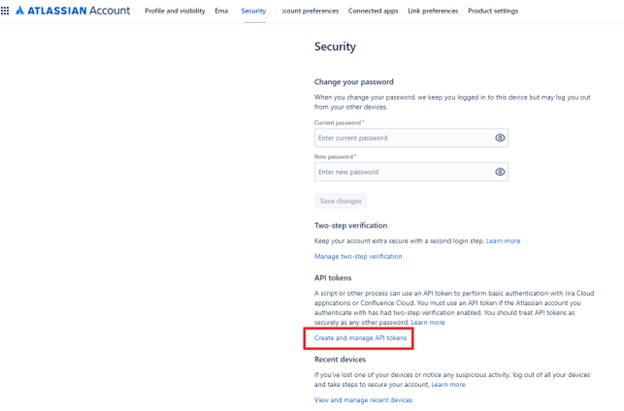624x411 pixels.
Task: Click the Atlassian logo icon
Action: pyautogui.click(x=20, y=11)
